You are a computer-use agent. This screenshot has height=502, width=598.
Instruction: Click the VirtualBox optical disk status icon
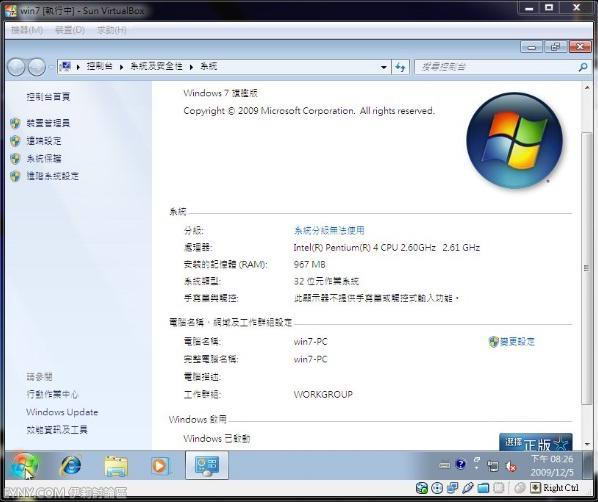437,488
